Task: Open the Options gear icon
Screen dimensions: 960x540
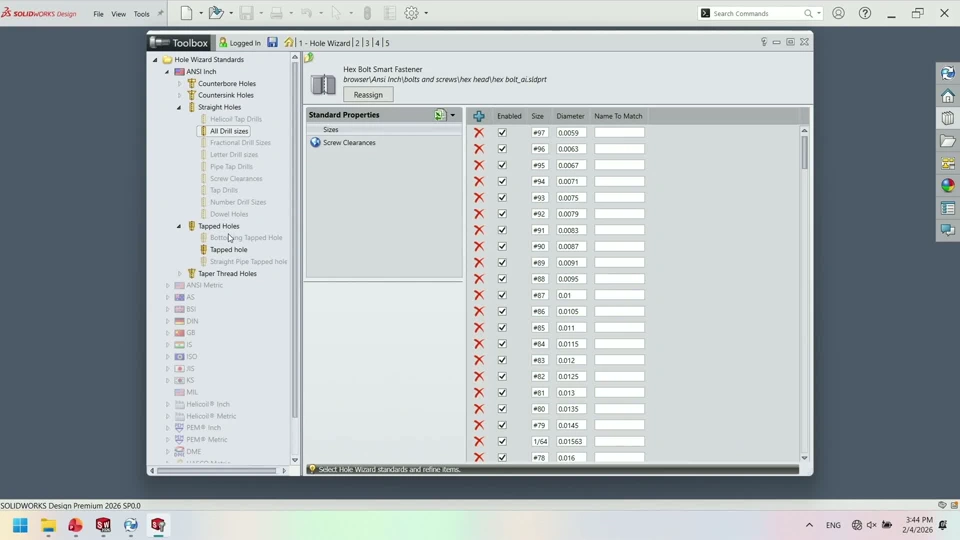Action: (411, 13)
